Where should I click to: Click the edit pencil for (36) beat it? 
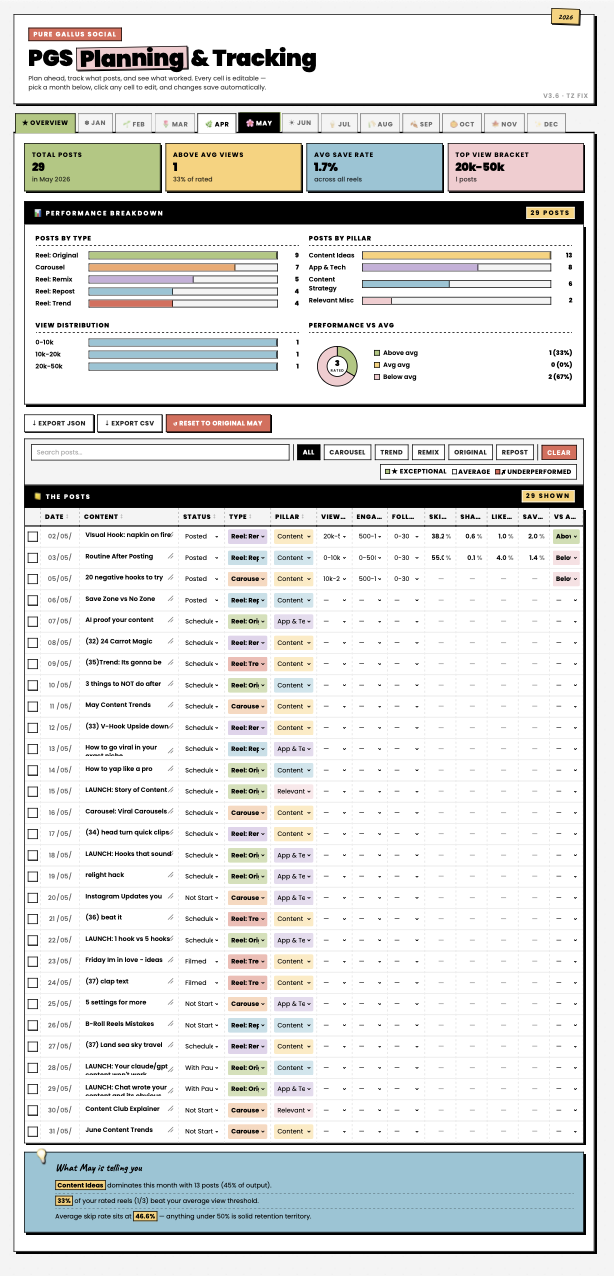(171, 918)
